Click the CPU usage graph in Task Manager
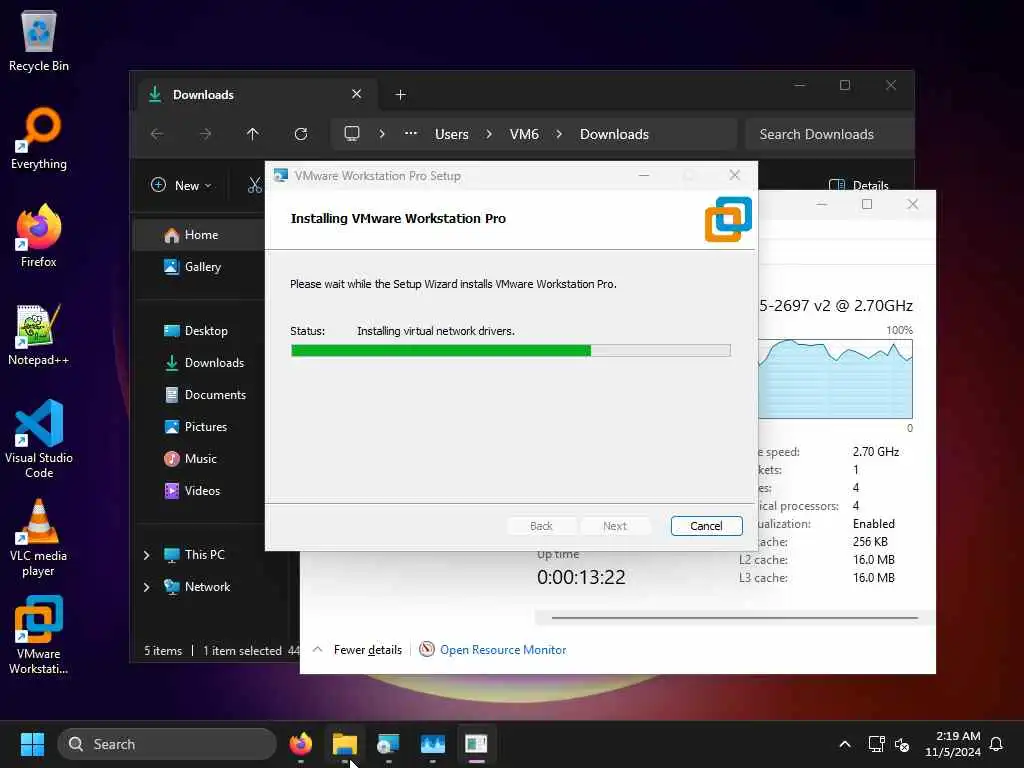Viewport: 1024px width, 768px height. coord(835,379)
